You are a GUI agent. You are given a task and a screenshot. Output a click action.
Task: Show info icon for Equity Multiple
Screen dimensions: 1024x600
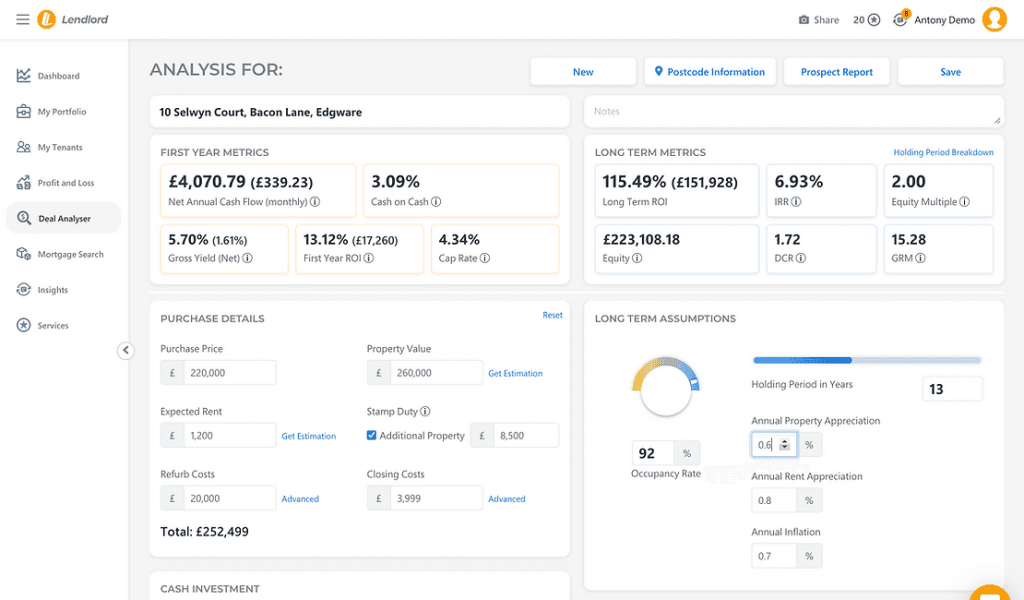pyautogui.click(x=965, y=202)
